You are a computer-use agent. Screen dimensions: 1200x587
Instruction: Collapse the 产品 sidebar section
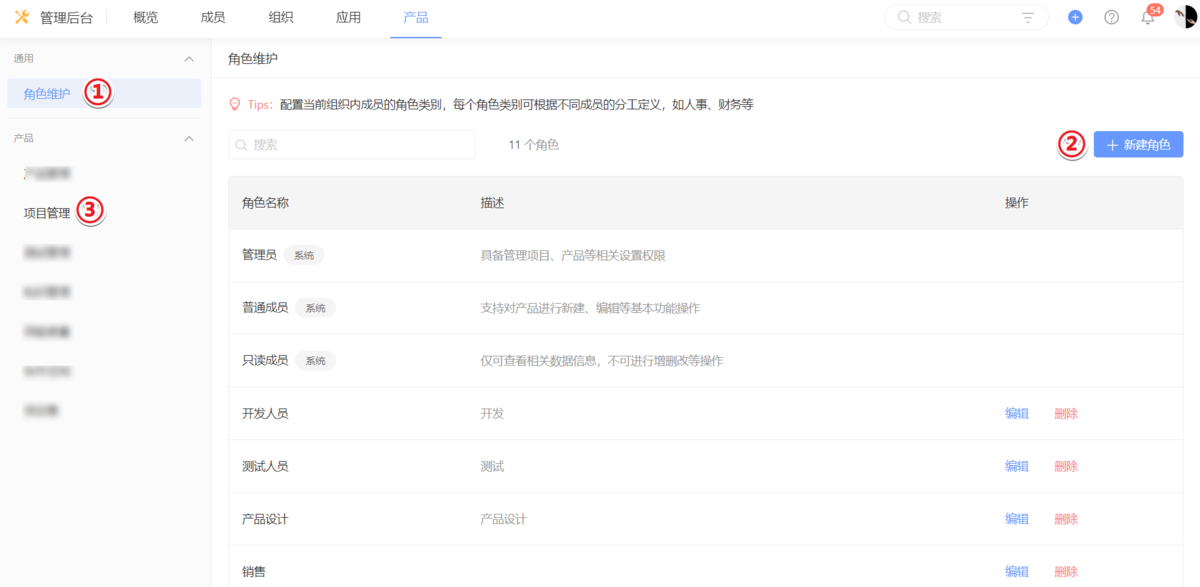tap(188, 138)
